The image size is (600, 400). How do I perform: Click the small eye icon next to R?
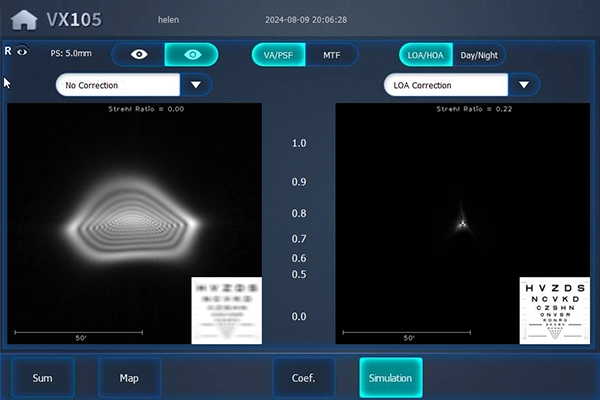[x=22, y=51]
